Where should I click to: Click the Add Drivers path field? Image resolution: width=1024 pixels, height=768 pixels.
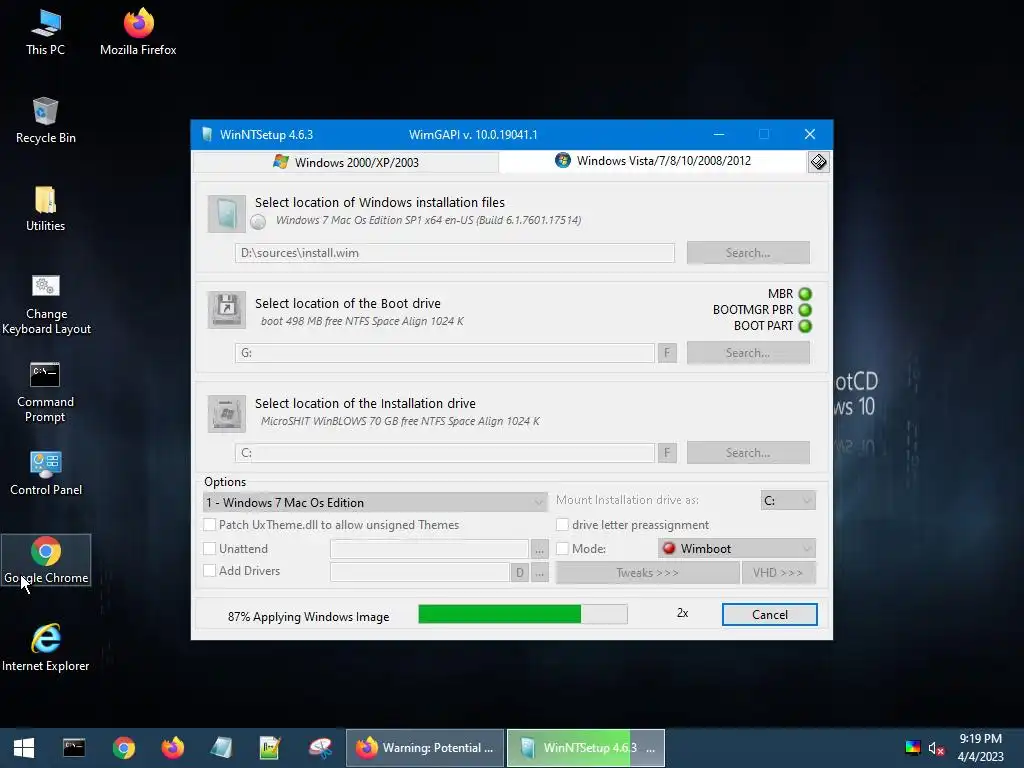(420, 572)
